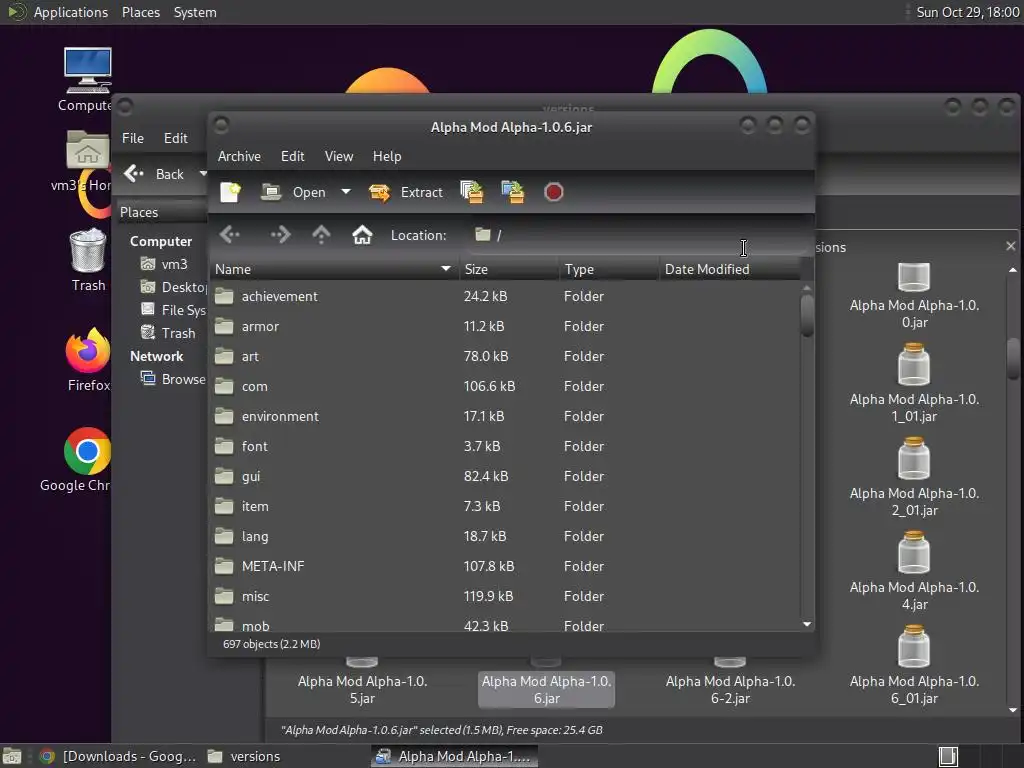1024x768 pixels.
Task: Select Browse Network in the sidebar
Action: click(174, 379)
